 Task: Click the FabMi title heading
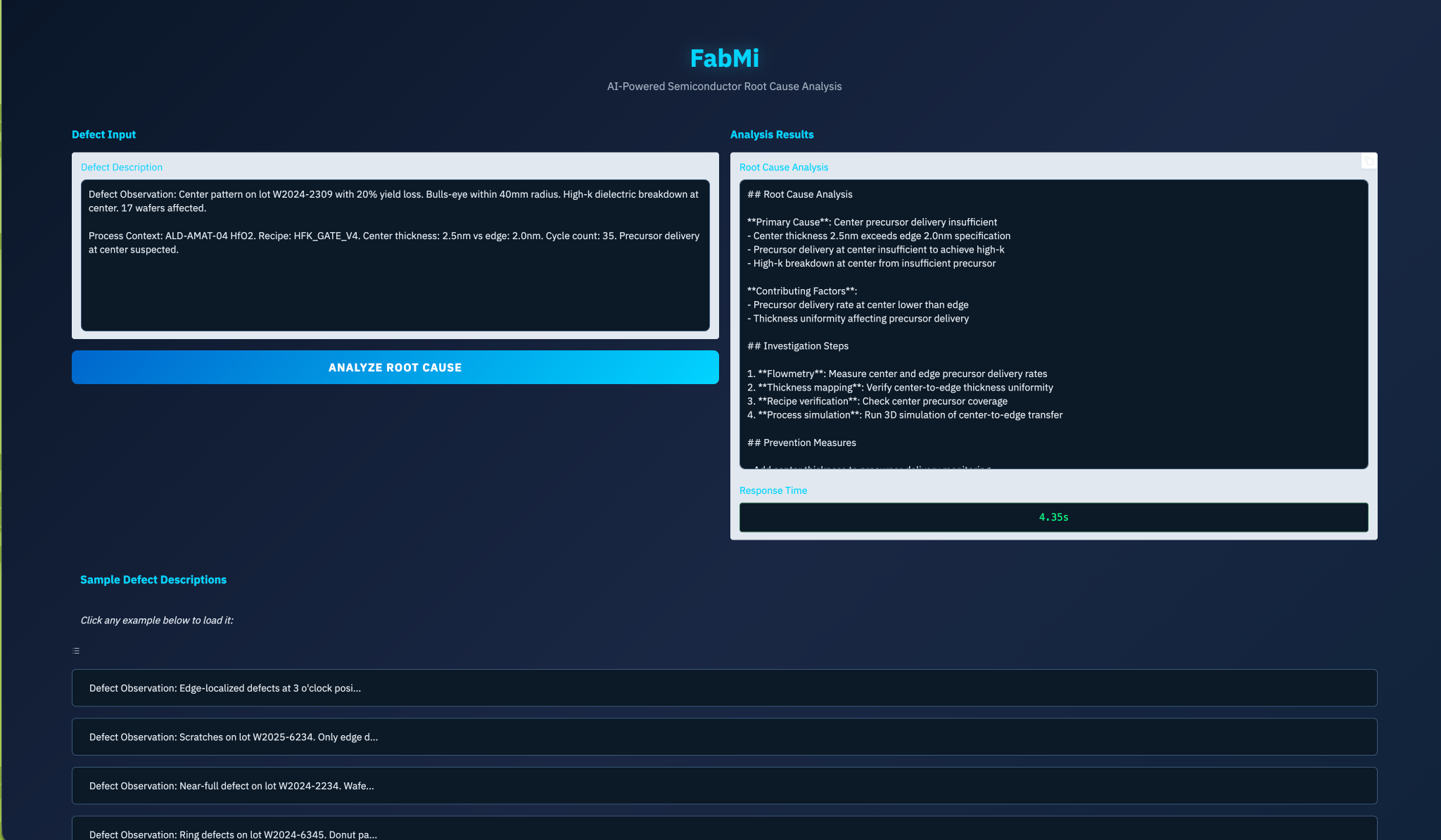[x=724, y=58]
